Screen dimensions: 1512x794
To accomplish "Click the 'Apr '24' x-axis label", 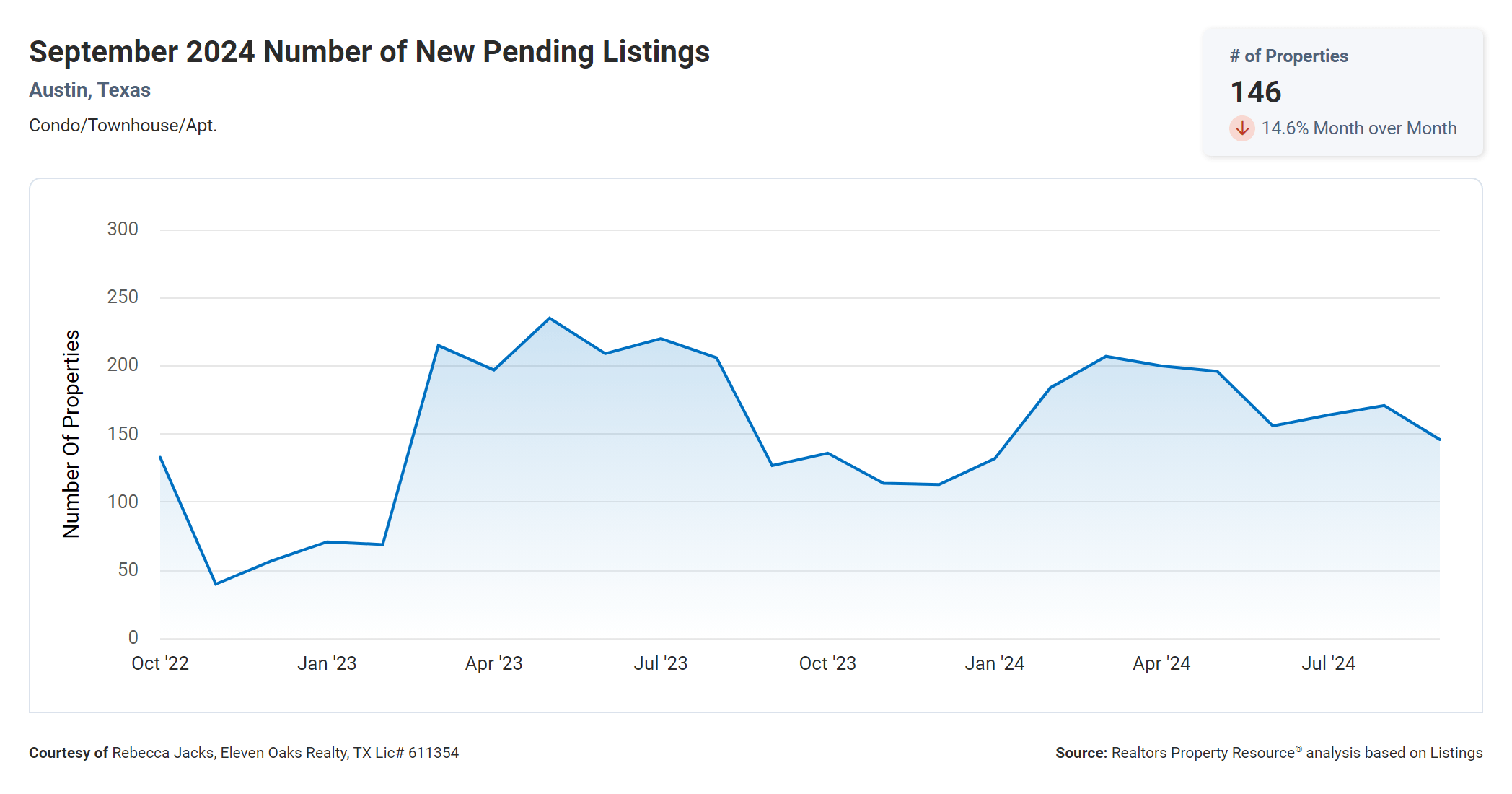I will tap(1161, 663).
